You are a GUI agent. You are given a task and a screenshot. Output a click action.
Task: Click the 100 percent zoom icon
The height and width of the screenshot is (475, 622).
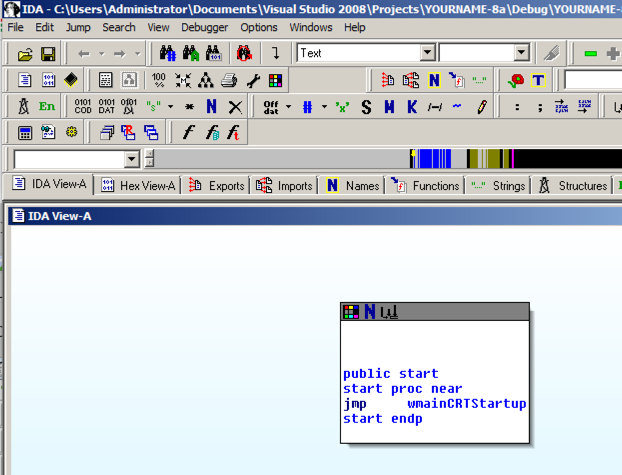pyautogui.click(x=159, y=80)
